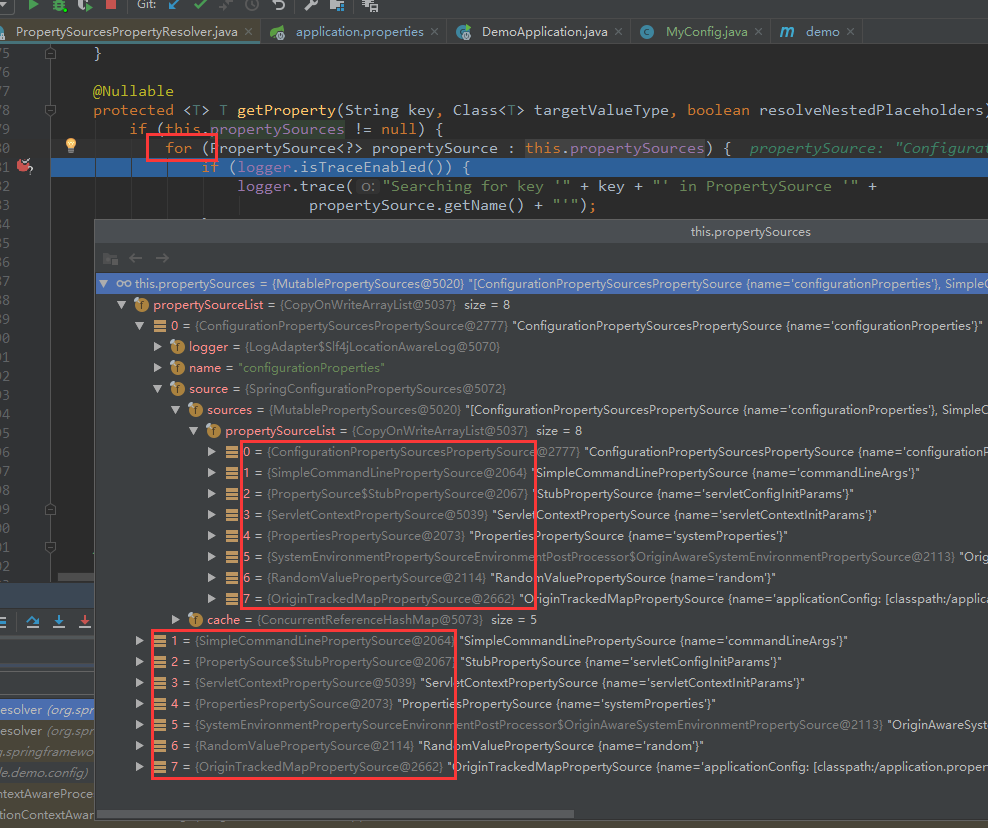Click Step Into blue down arrow

click(59, 622)
